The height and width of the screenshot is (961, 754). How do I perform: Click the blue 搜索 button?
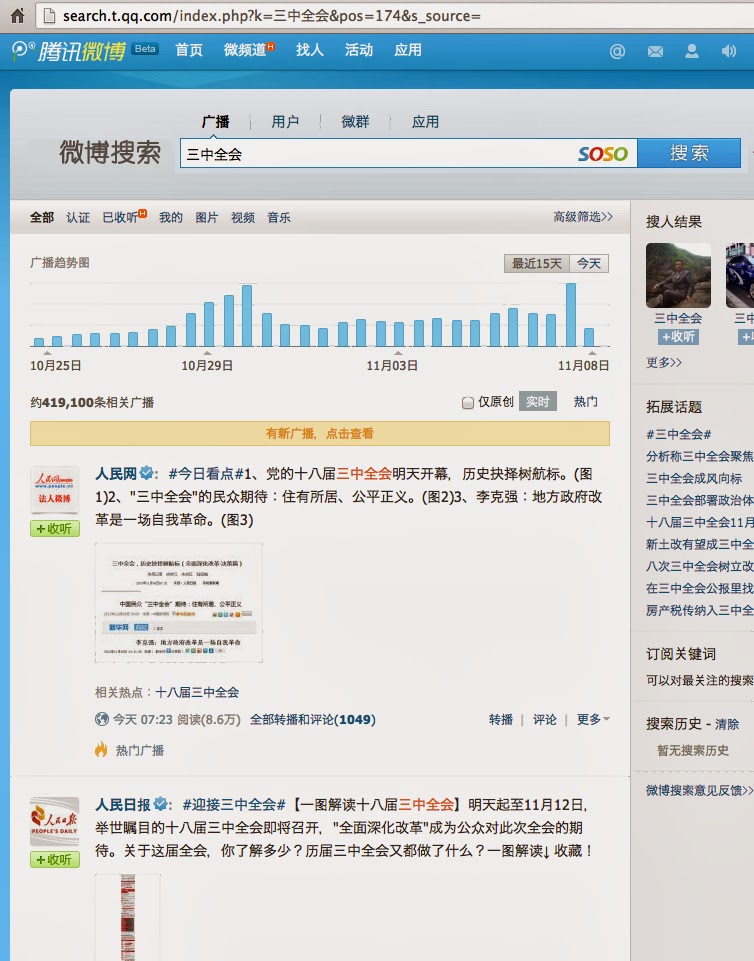[x=689, y=153]
